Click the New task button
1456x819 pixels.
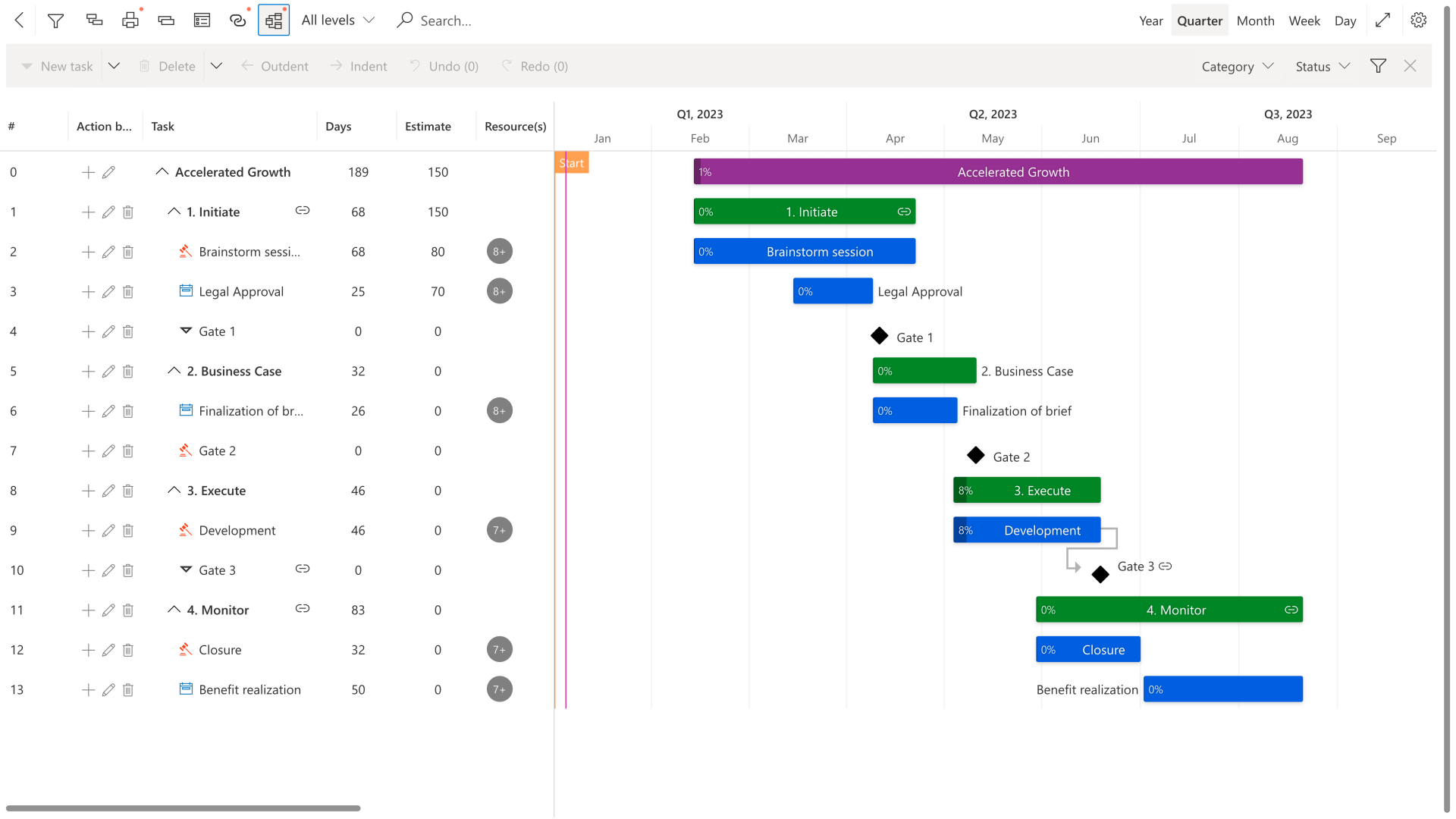point(58,67)
